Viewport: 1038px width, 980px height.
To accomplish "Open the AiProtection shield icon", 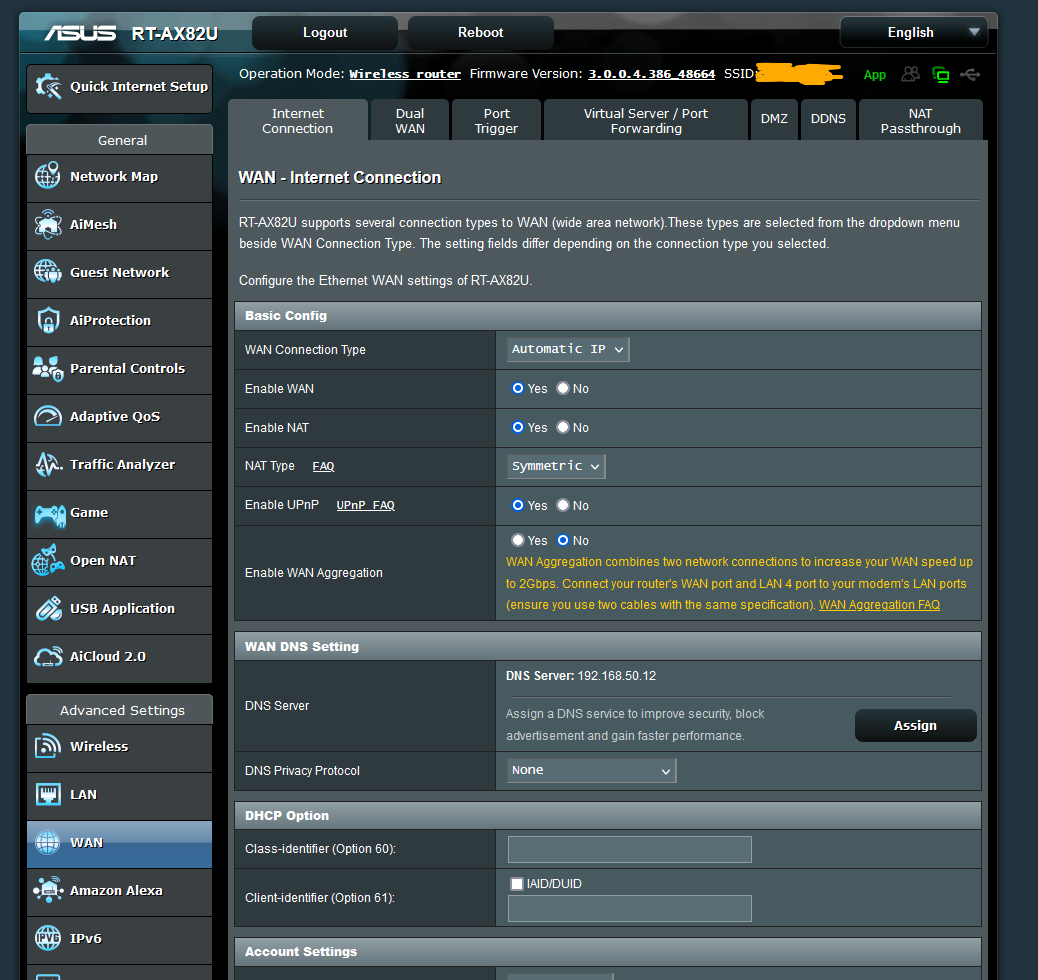I will point(48,321).
